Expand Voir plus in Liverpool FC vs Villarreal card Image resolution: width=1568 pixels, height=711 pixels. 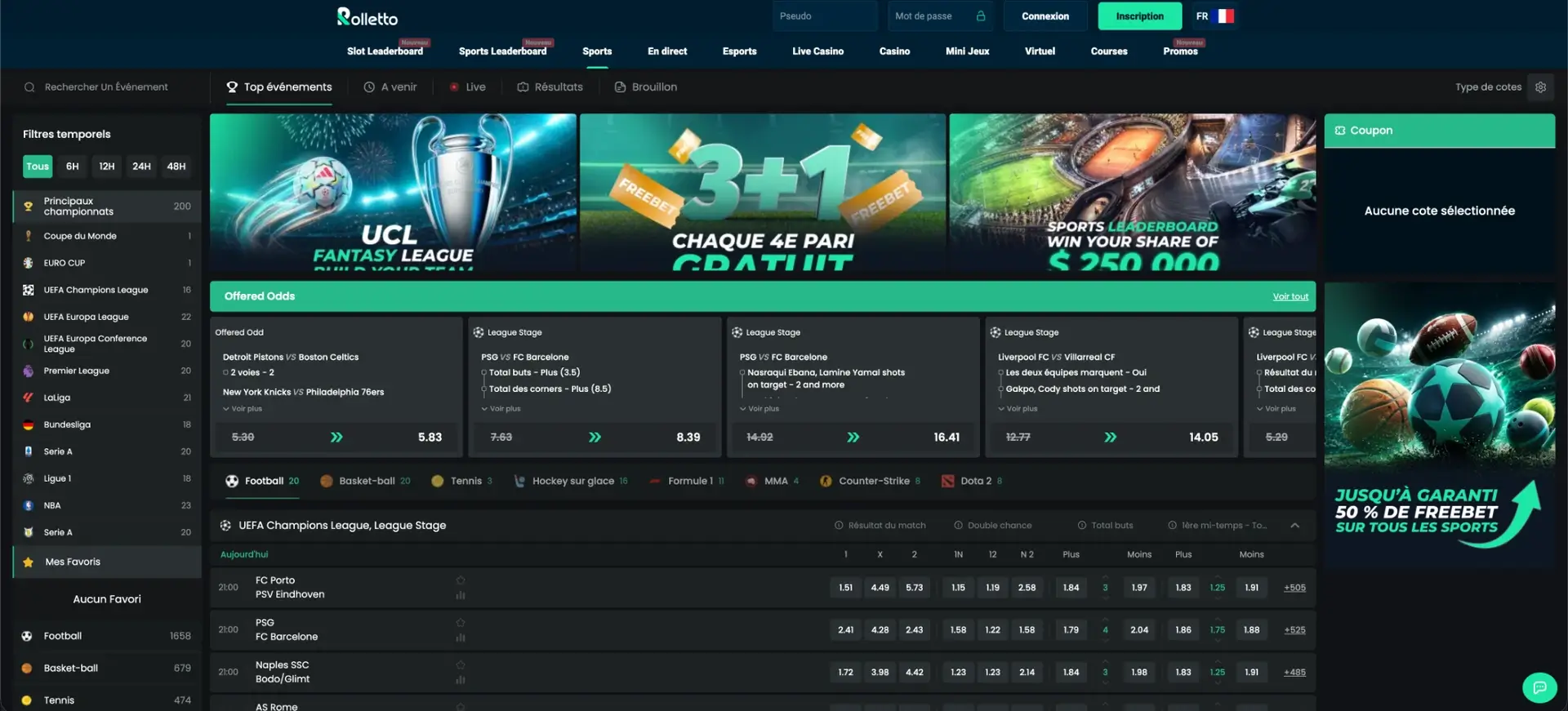click(x=1018, y=409)
